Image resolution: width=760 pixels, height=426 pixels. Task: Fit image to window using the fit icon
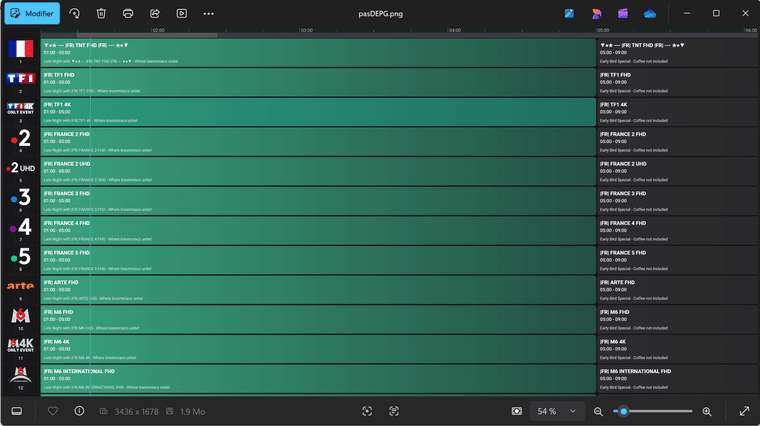point(516,411)
